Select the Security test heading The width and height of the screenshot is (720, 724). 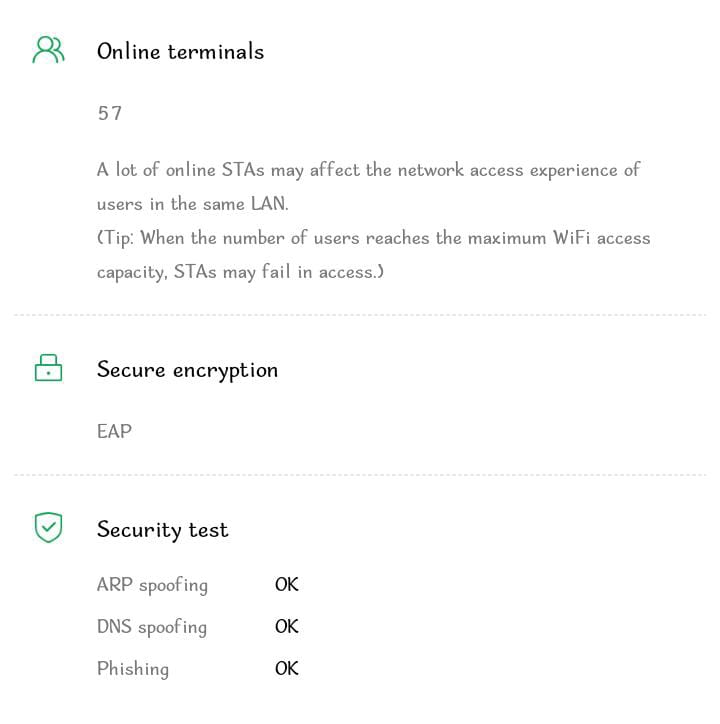[162, 530]
